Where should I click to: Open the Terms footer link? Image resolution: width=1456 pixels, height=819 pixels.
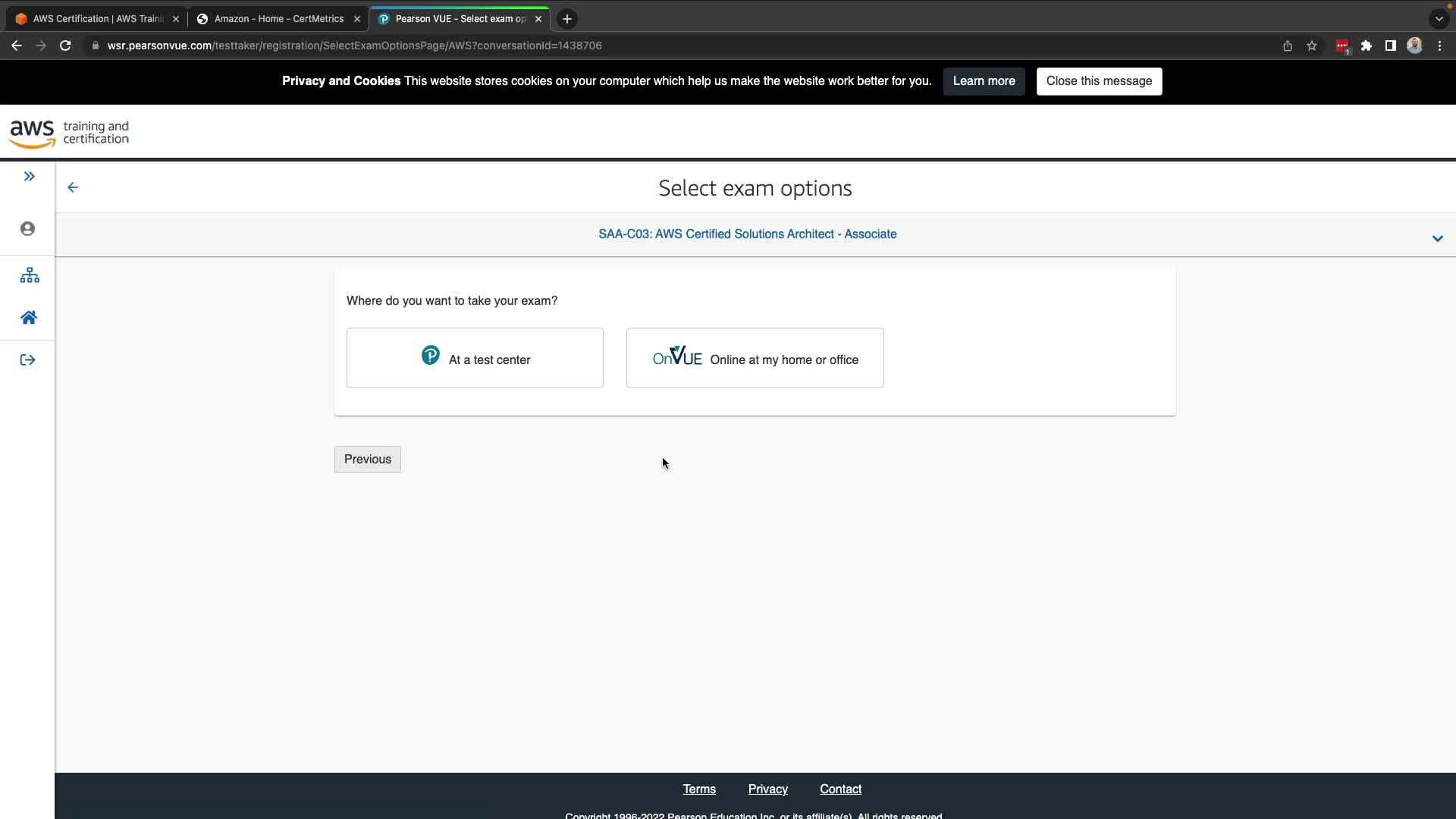click(x=698, y=789)
